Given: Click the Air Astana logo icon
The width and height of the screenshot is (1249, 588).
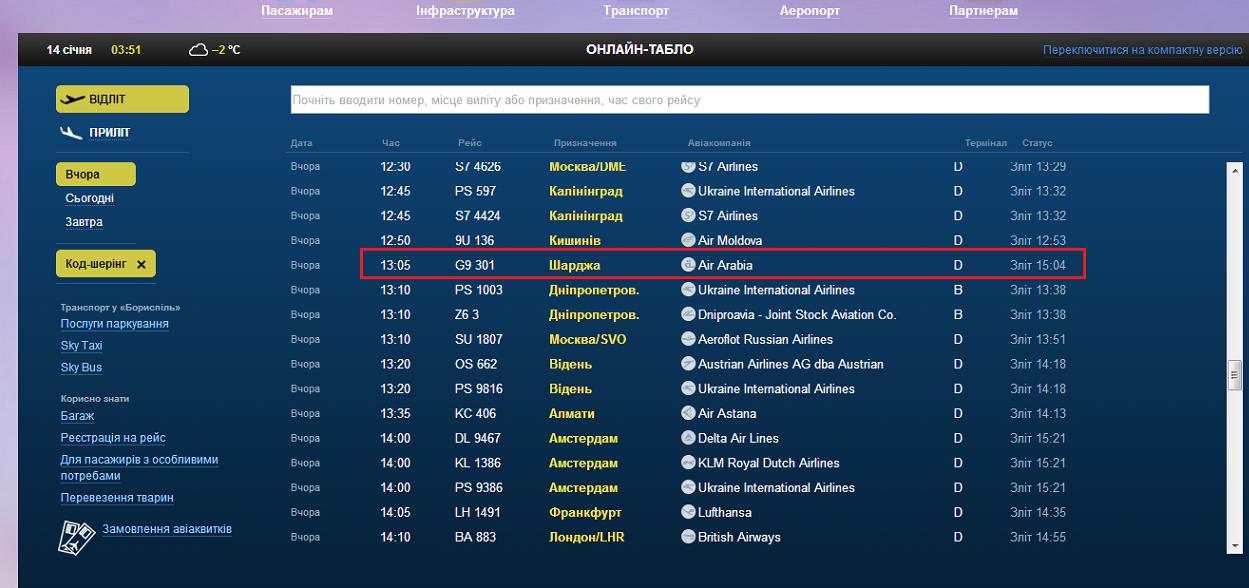Looking at the screenshot, I should (688, 413).
